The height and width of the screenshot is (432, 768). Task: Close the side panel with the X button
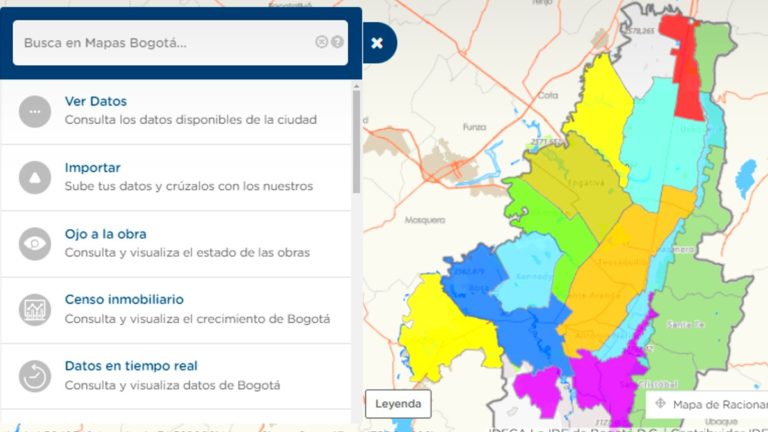click(x=377, y=43)
